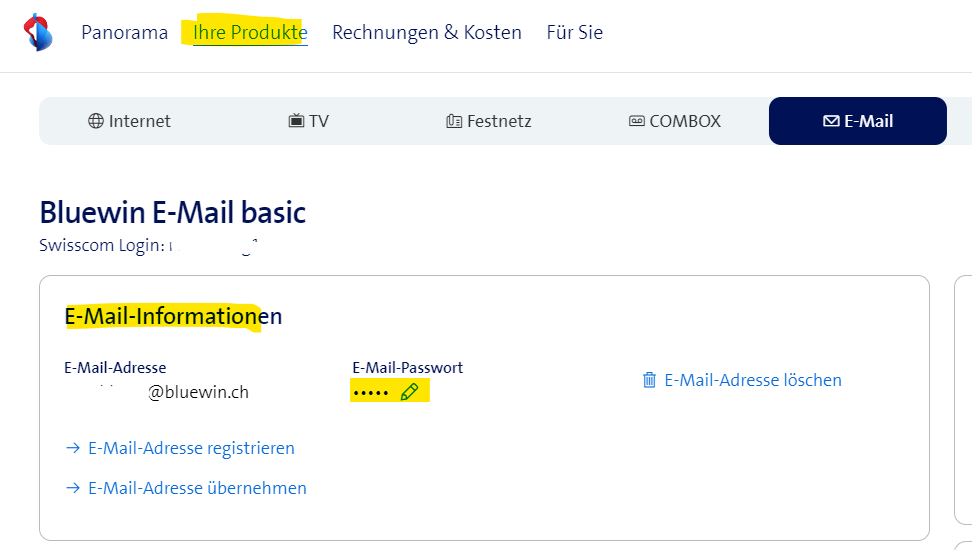Click the E-Mail-Adresse übernehmen link text

point(197,488)
